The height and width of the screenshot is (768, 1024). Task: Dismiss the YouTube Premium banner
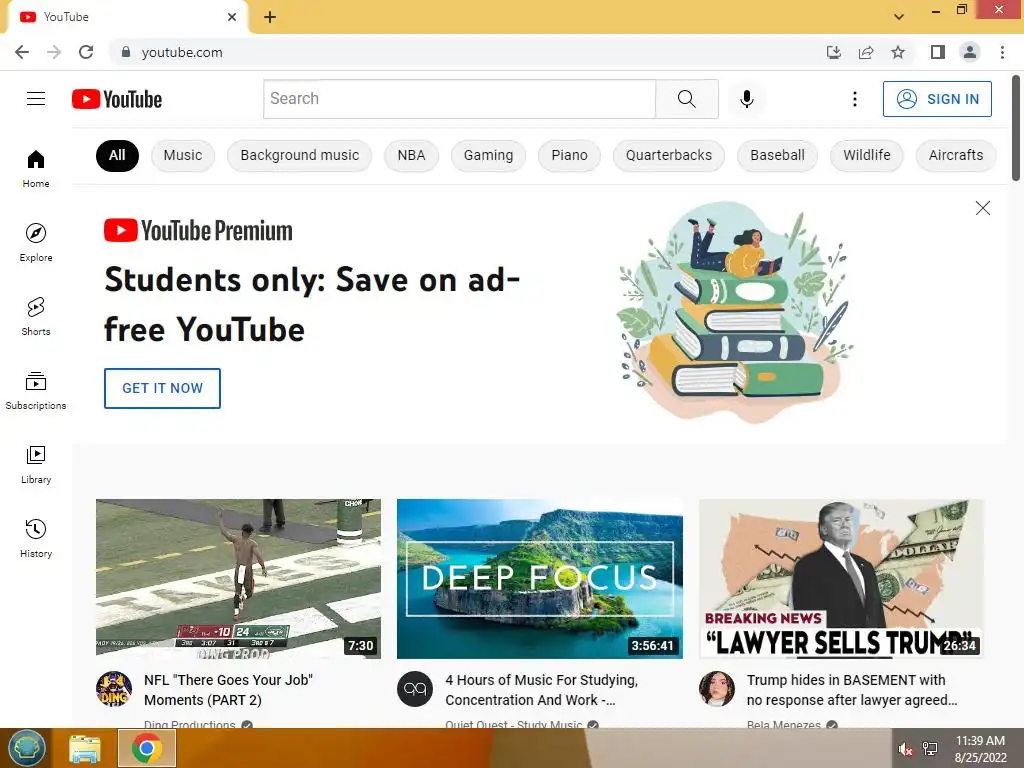coord(982,208)
